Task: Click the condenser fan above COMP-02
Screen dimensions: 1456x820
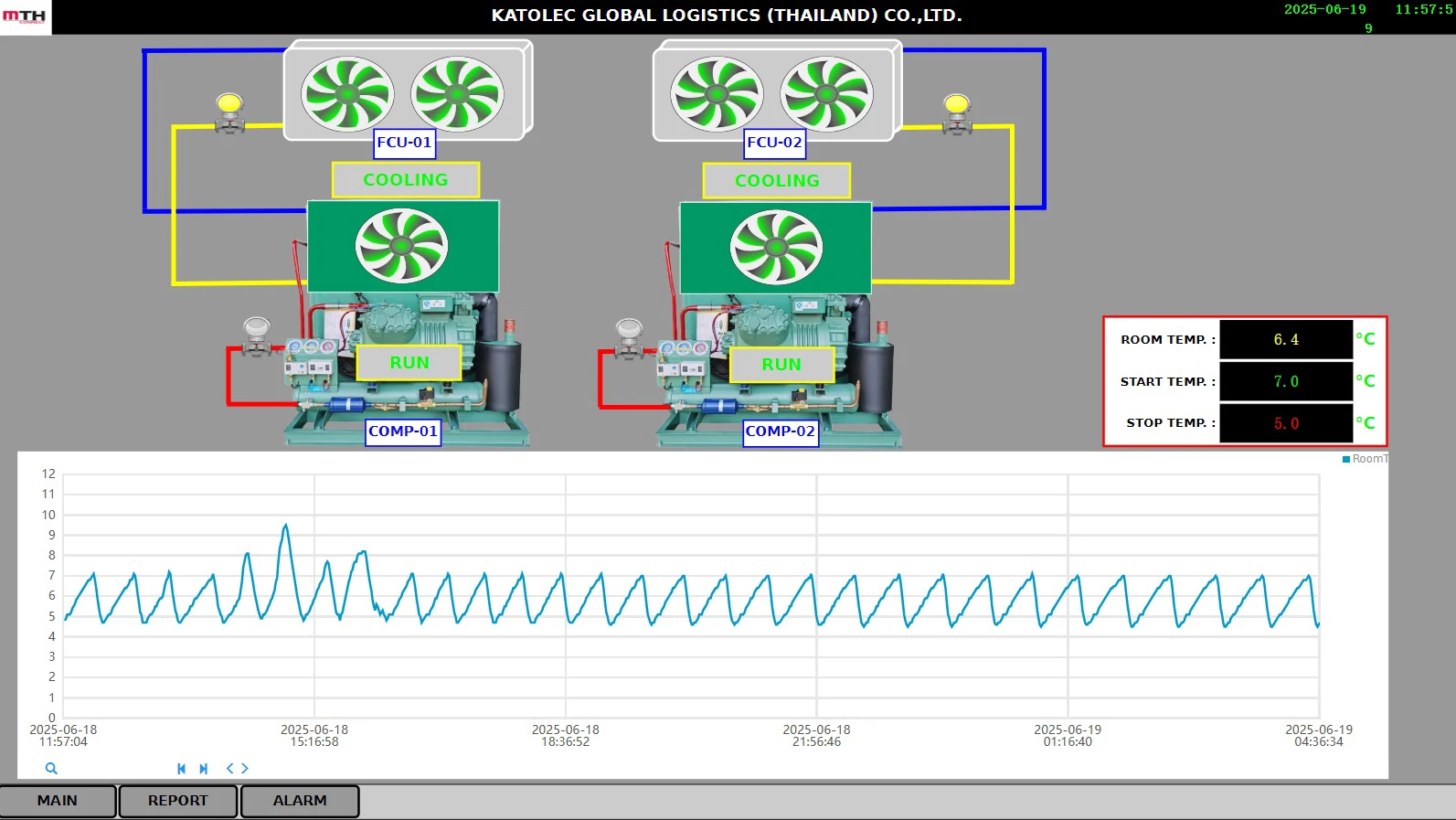Action: click(x=776, y=248)
